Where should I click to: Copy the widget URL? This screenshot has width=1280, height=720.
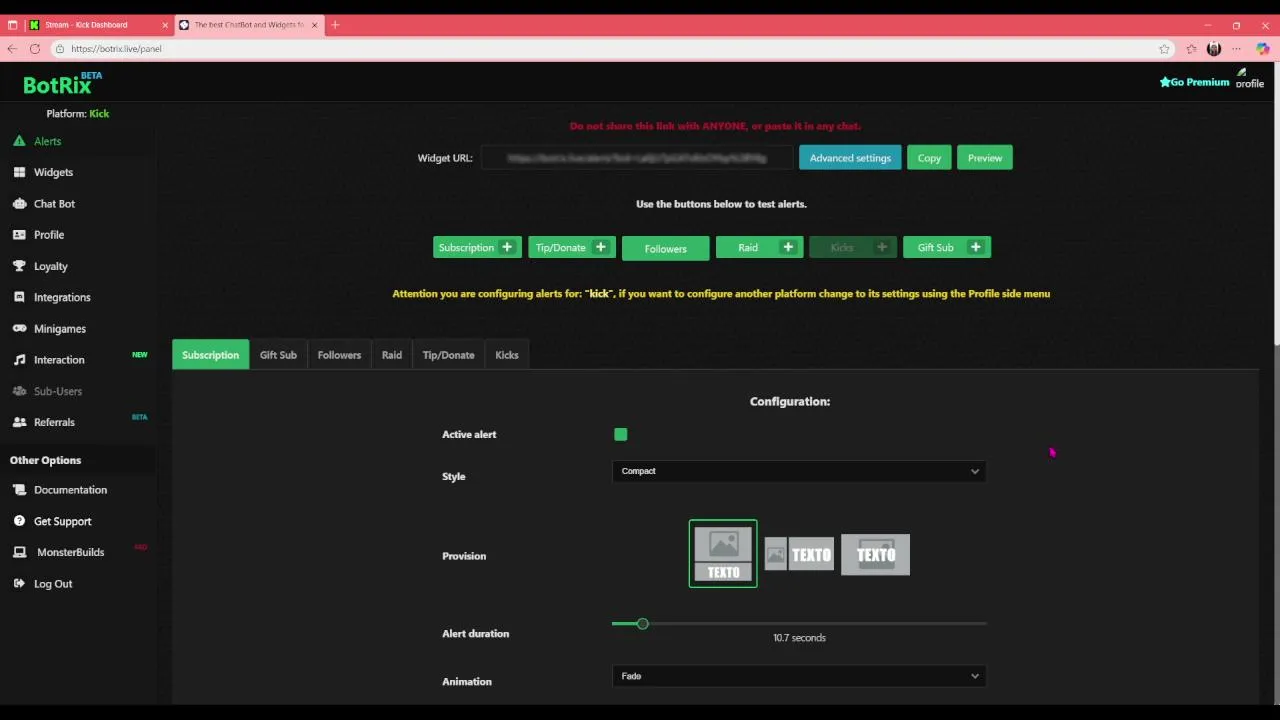(929, 158)
